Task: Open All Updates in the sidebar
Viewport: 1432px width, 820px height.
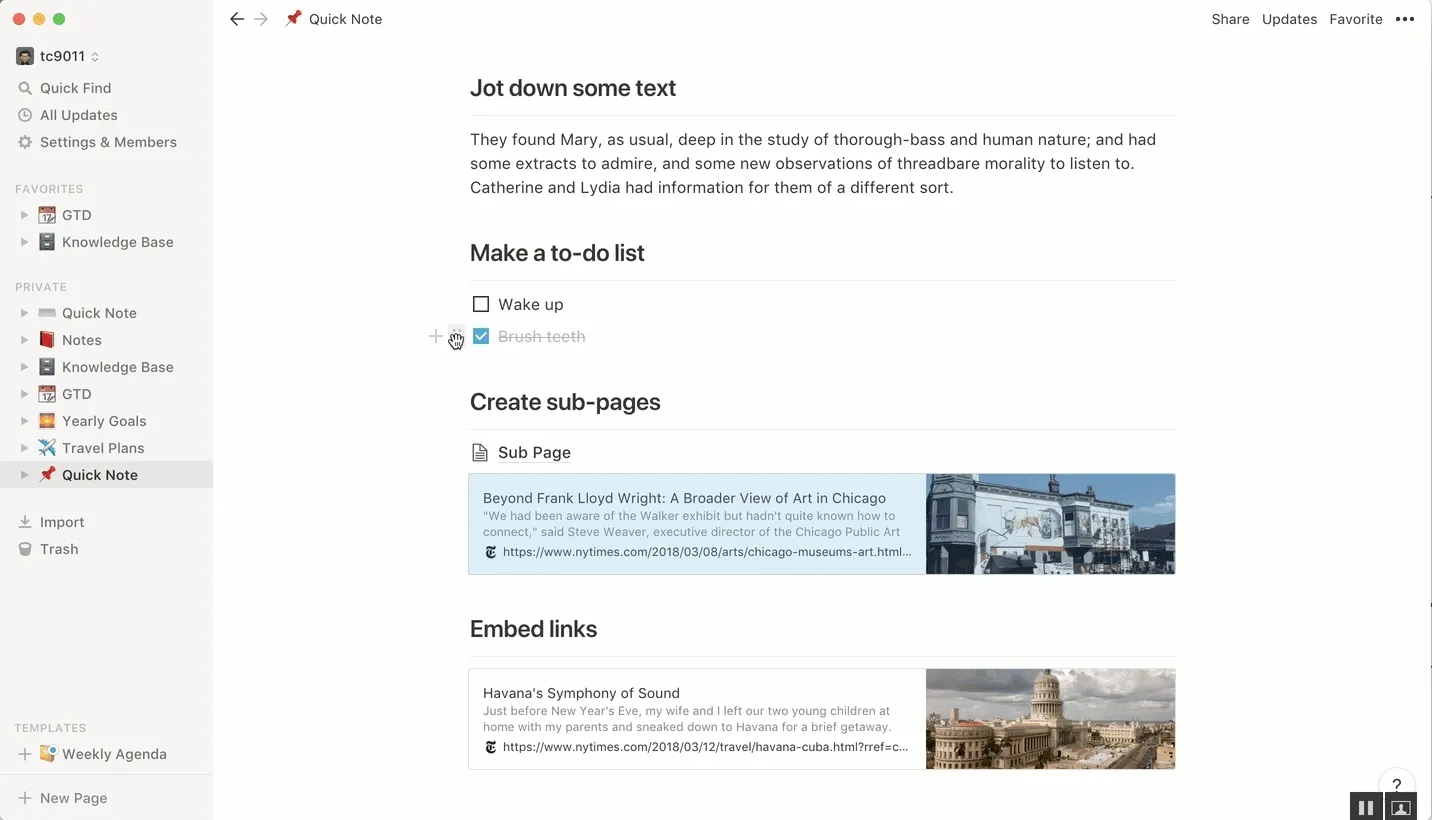Action: point(78,115)
